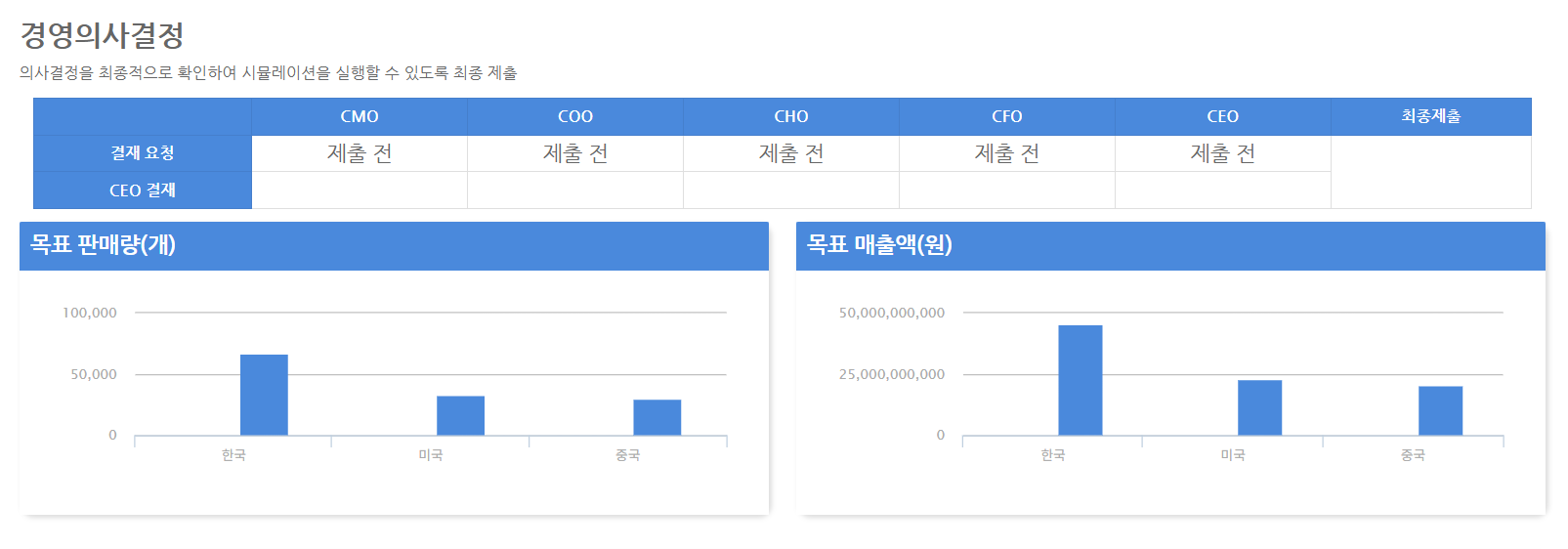The height and width of the screenshot is (549, 1568).
Task: Select the COO column header
Action: [575, 116]
